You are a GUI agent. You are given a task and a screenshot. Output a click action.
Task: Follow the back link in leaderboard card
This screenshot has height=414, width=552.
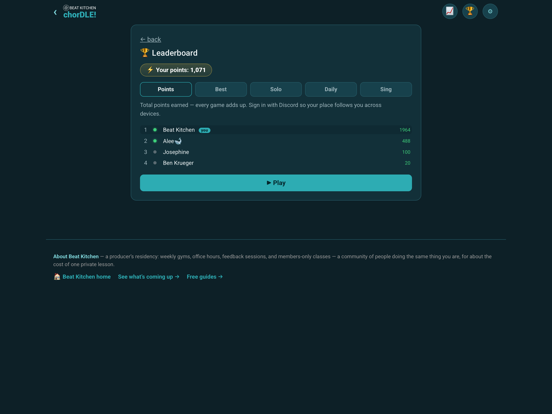click(151, 39)
